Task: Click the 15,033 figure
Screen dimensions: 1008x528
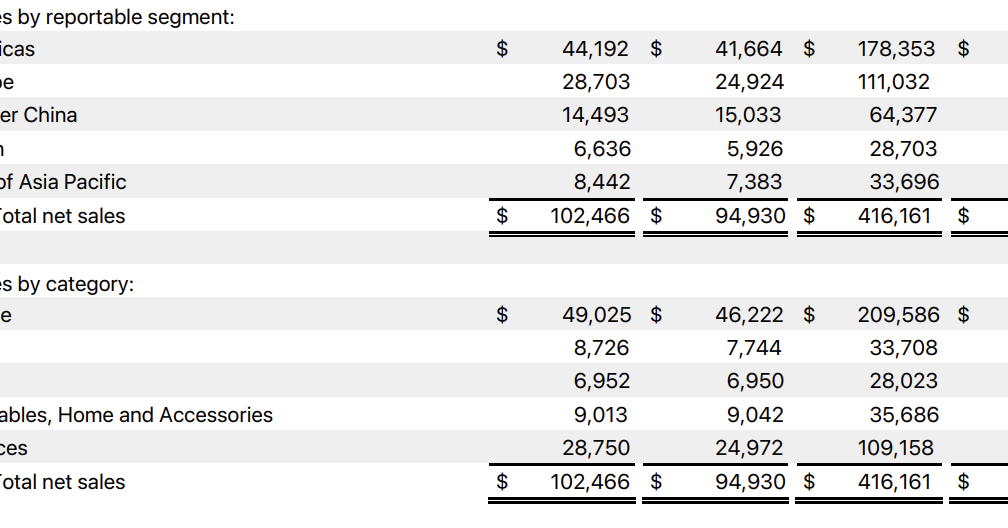Action: [748, 115]
